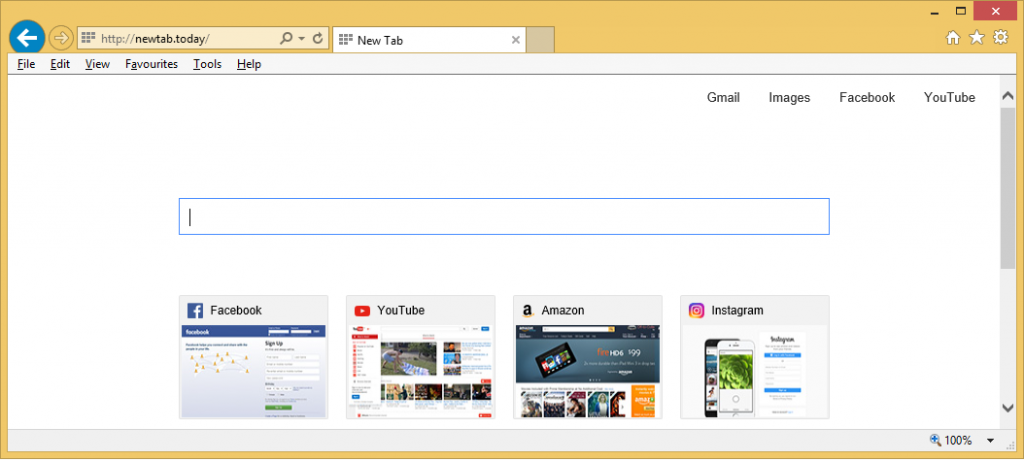Image resolution: width=1024 pixels, height=461 pixels.
Task: Open the Tools gear icon
Action: pyautogui.click(x=999, y=38)
